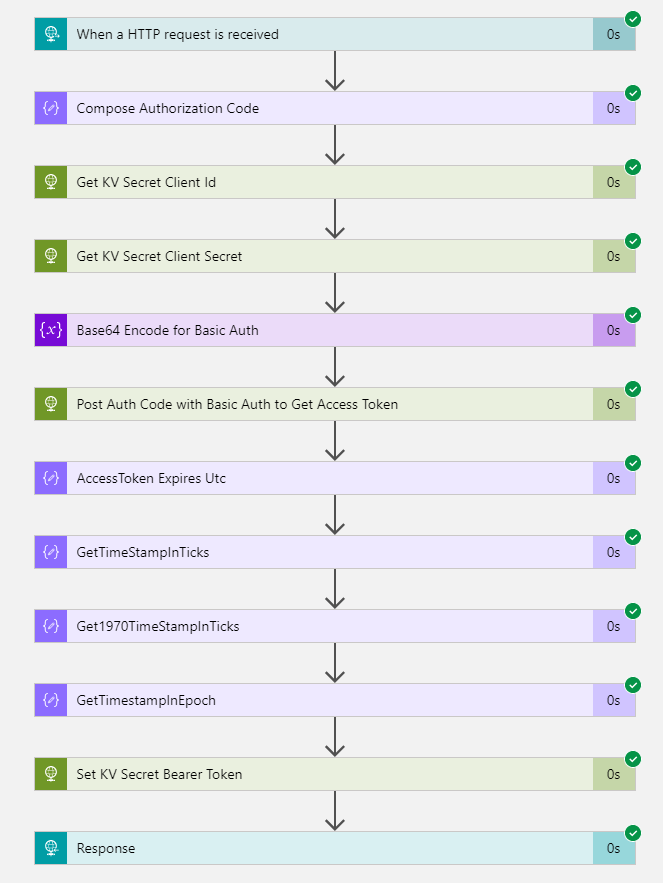Click the Get KV Secret Client Id icon
This screenshot has height=883, width=663.
[51, 182]
